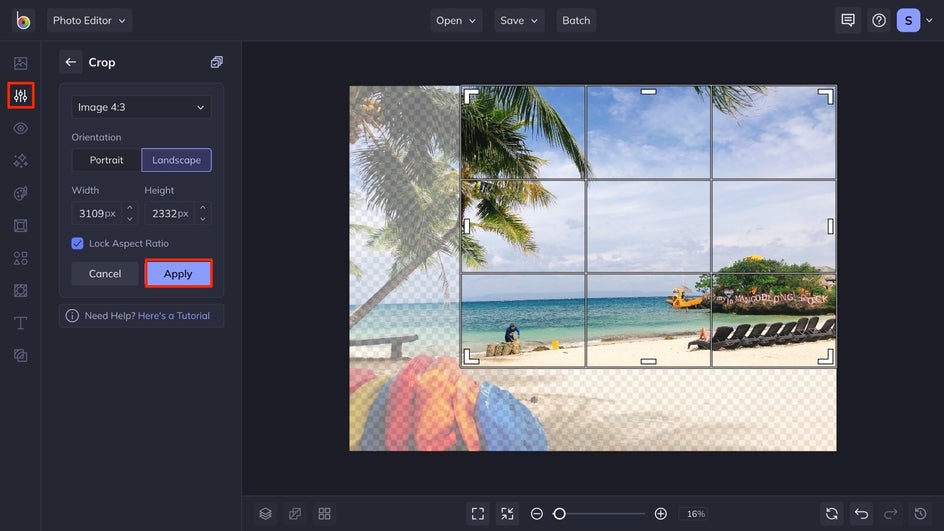Click the bottom edge crop handle
The width and height of the screenshot is (944, 531).
tap(648, 361)
